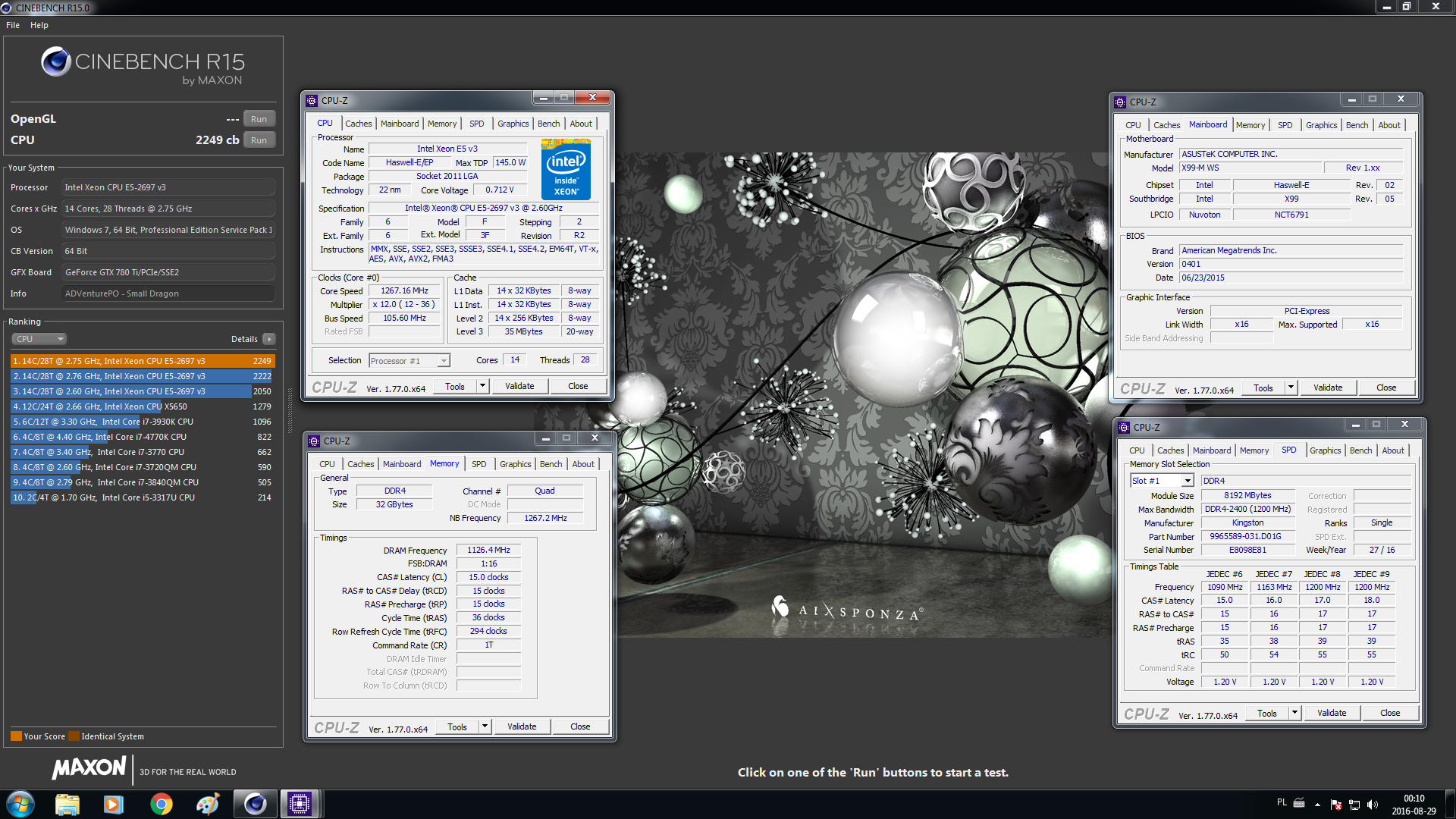Image resolution: width=1456 pixels, height=819 pixels.
Task: Click Close in CPU-Z Memory window
Action: coord(580,726)
